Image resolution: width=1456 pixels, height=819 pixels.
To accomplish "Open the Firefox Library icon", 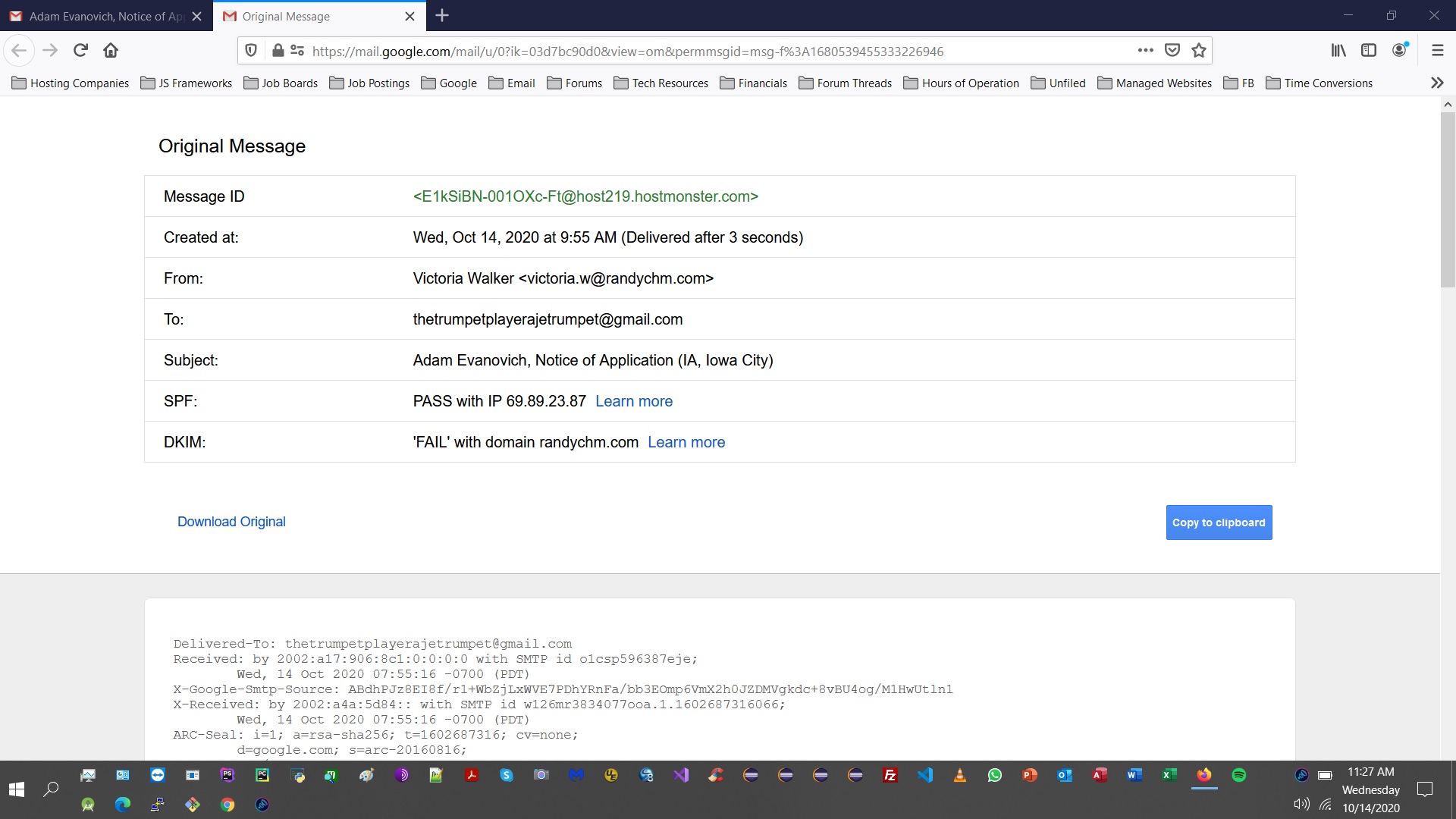I will (1338, 50).
